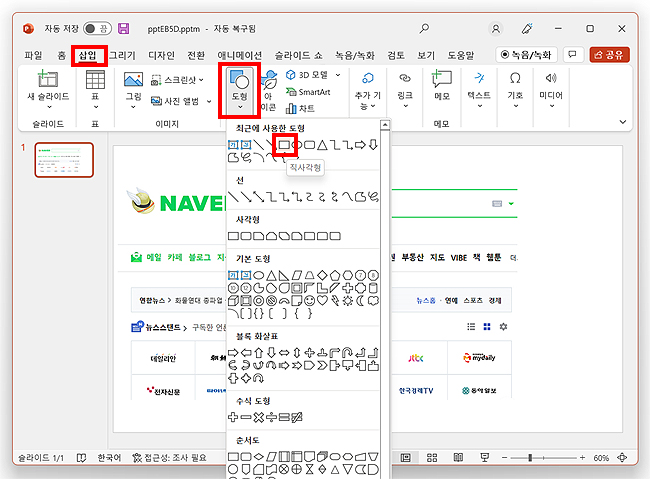The height and width of the screenshot is (479, 650).
Task: Switch to the 애니메이션 tab
Action: (x=240, y=55)
